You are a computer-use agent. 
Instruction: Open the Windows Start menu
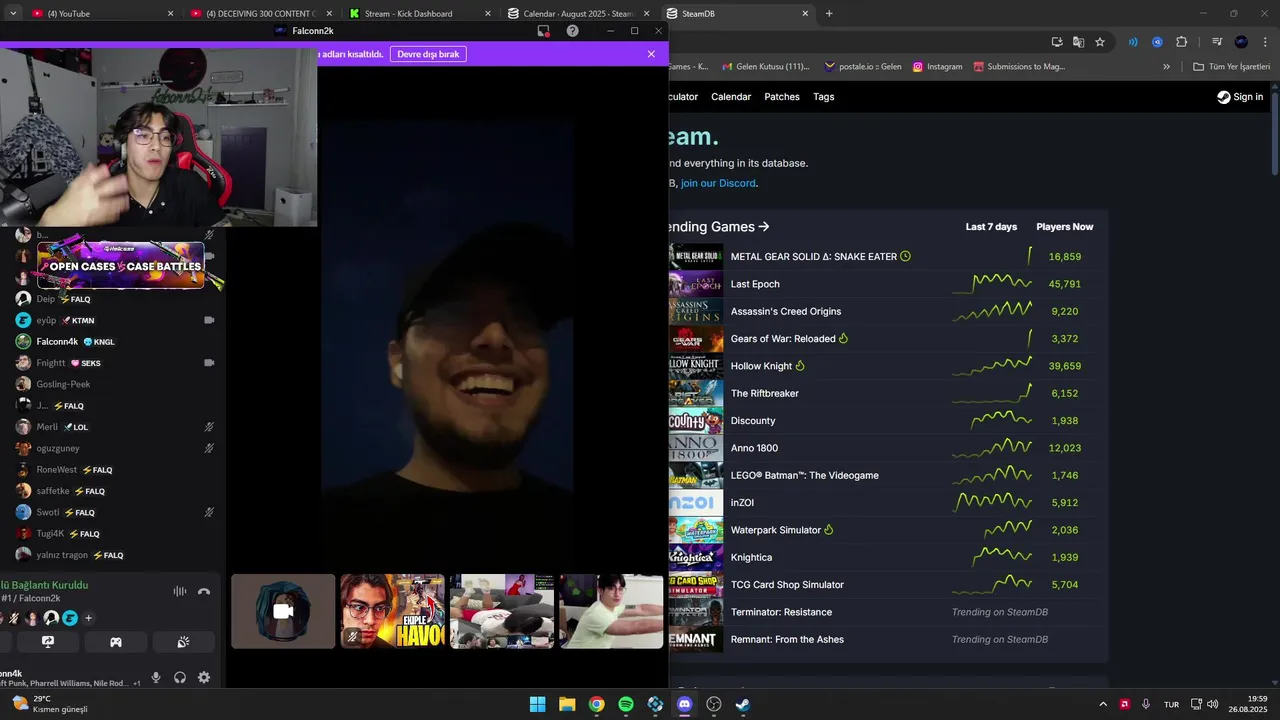pos(537,704)
